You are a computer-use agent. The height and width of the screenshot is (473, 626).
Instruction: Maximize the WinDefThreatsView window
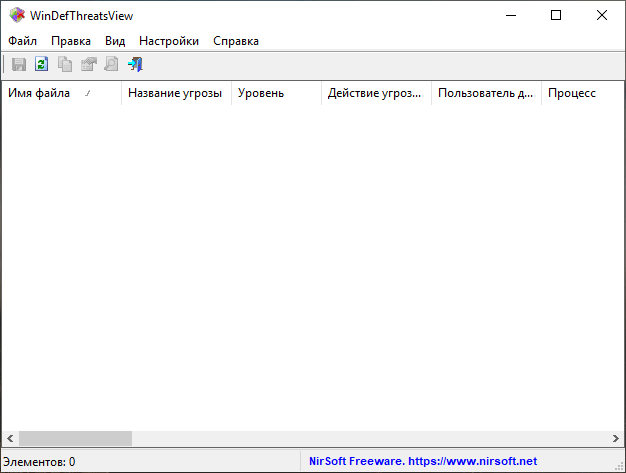(556, 16)
